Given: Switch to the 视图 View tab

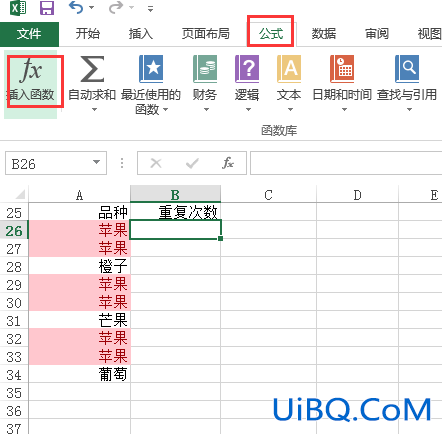Looking at the screenshot, I should 429,34.
